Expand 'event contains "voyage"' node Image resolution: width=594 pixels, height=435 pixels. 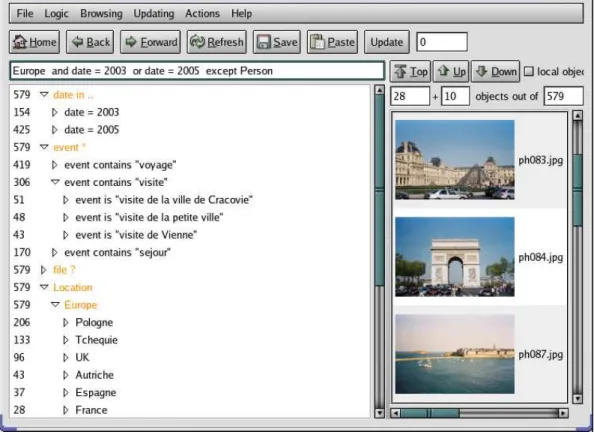tap(55, 165)
